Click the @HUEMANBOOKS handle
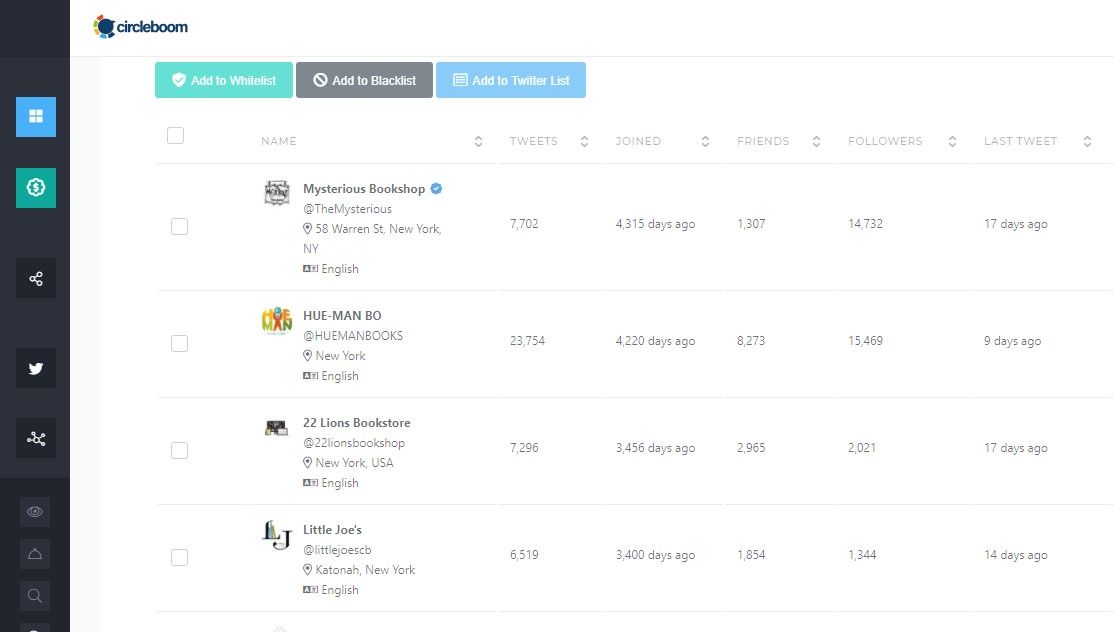 (x=353, y=336)
